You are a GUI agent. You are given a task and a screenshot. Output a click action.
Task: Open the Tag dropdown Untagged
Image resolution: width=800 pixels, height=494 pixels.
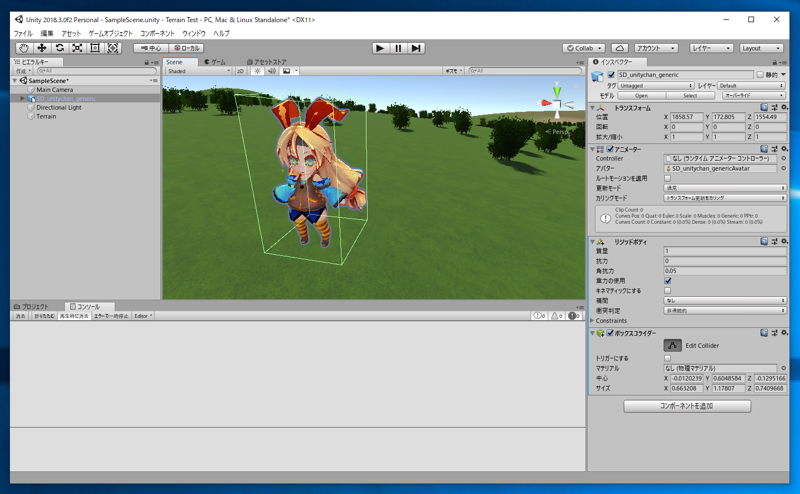(656, 86)
